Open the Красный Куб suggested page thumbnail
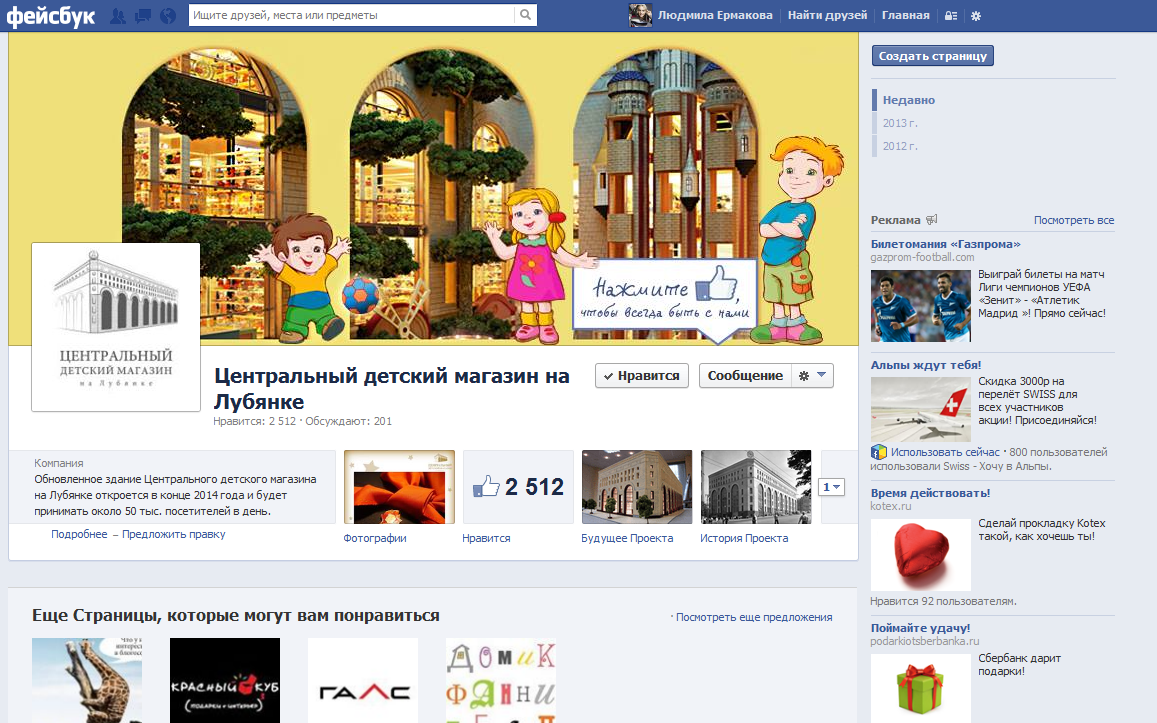This screenshot has height=723, width=1157. 225,680
